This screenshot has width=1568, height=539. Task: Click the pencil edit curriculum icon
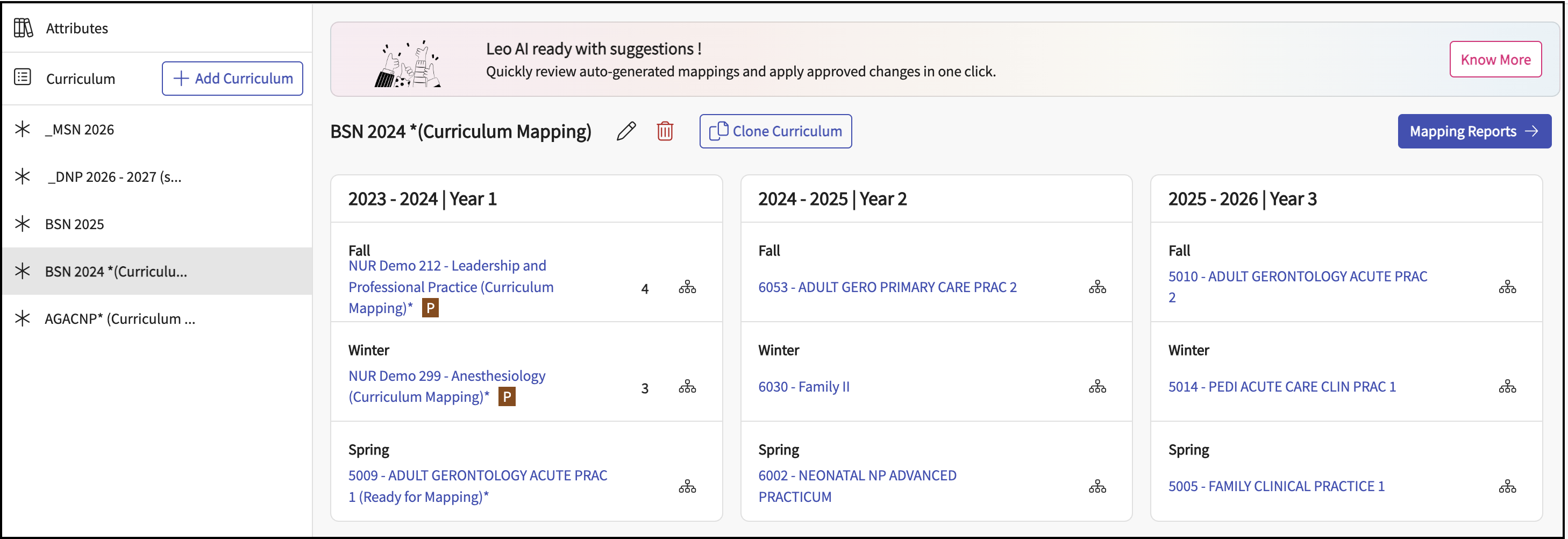tap(626, 131)
